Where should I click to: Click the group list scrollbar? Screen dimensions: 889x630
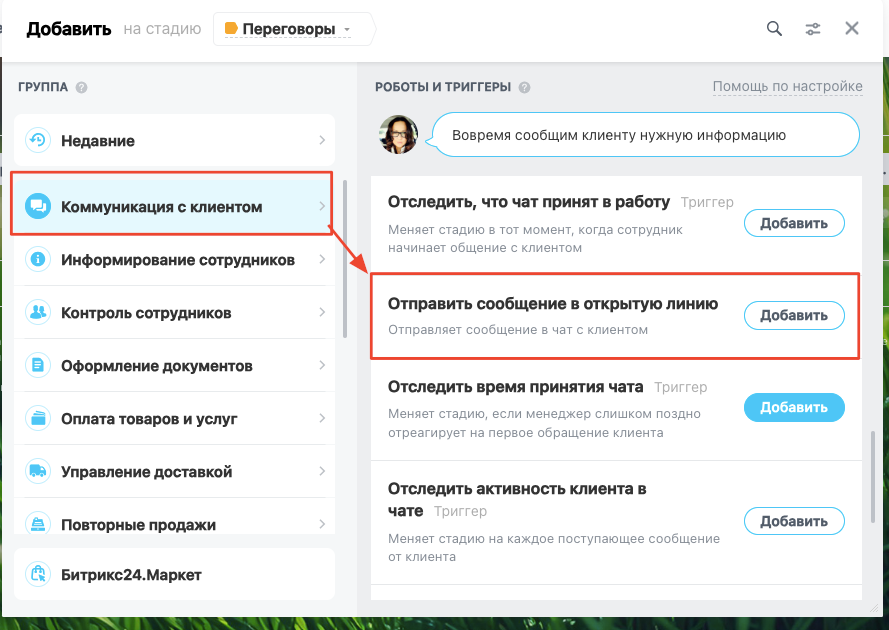[345, 259]
